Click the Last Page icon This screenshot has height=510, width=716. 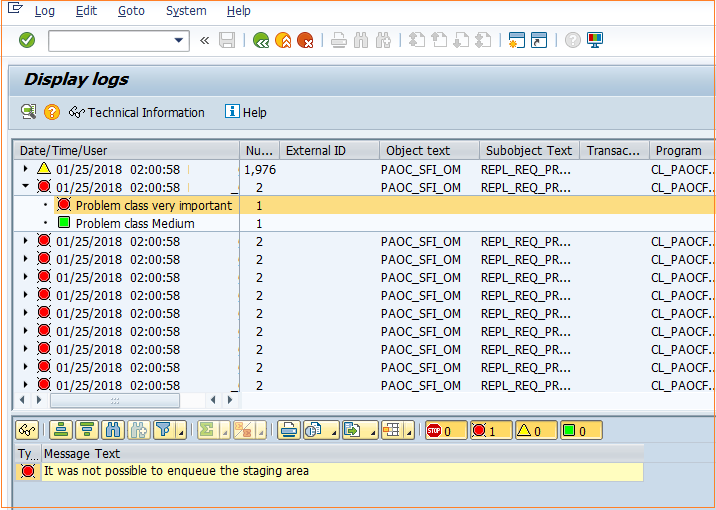[x=483, y=40]
